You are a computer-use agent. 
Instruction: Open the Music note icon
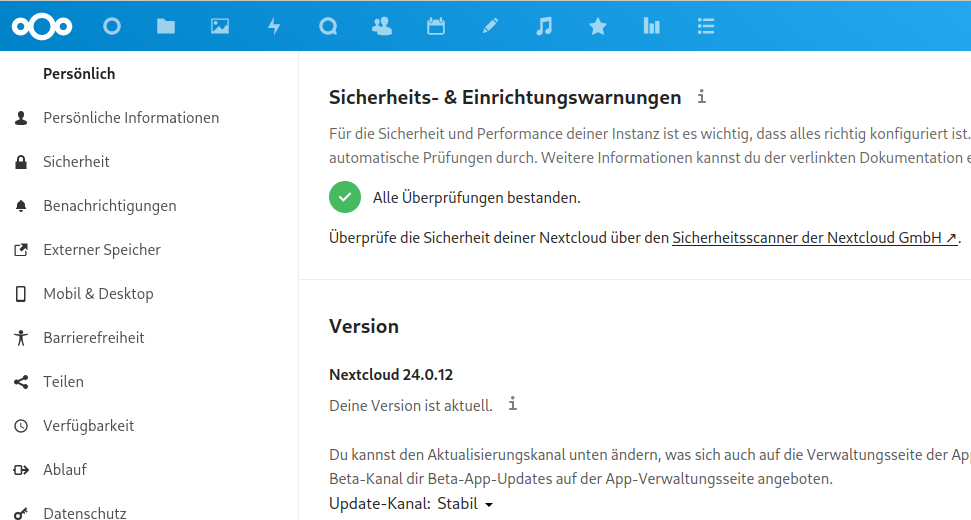point(544,26)
